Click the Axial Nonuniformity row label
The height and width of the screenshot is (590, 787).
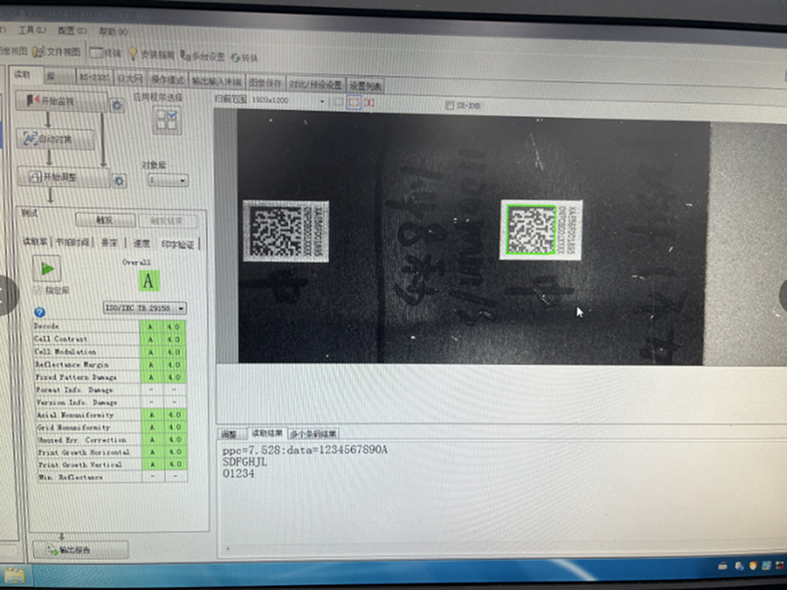(x=75, y=415)
